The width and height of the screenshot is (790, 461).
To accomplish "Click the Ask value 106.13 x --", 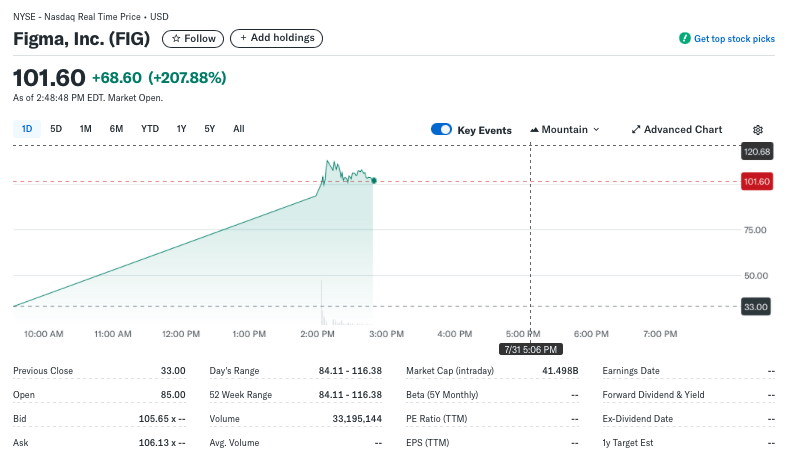I will (x=162, y=443).
